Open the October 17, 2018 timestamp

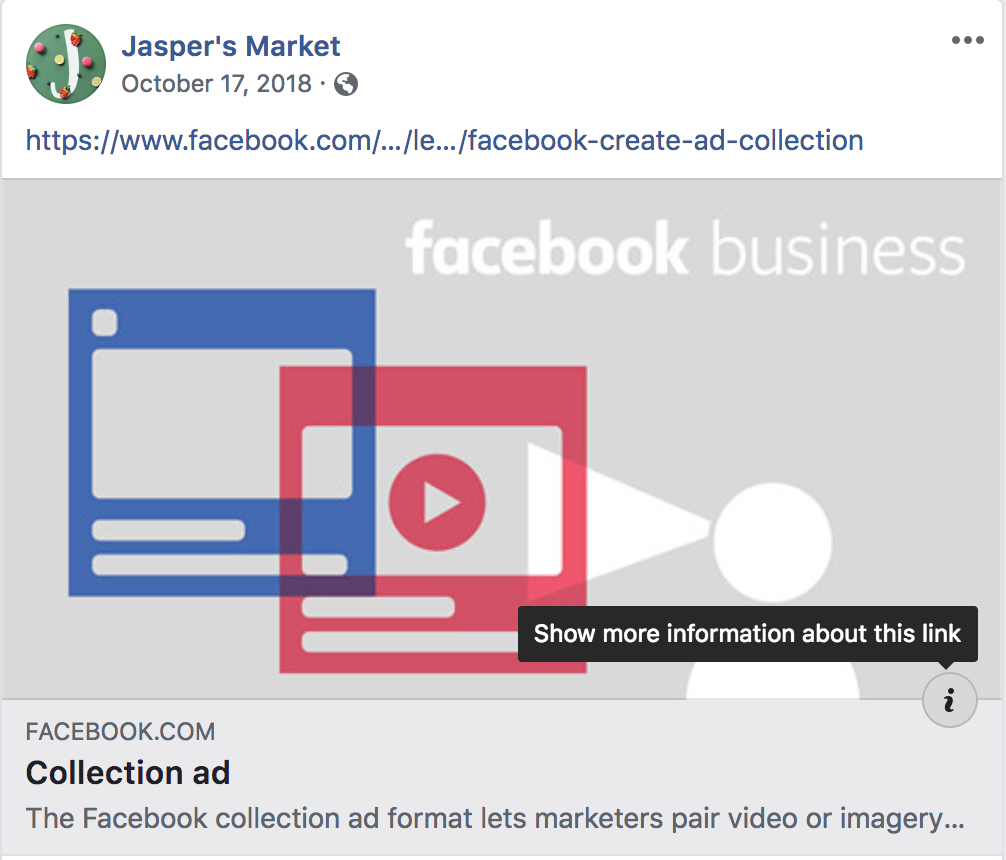pyautogui.click(x=216, y=83)
